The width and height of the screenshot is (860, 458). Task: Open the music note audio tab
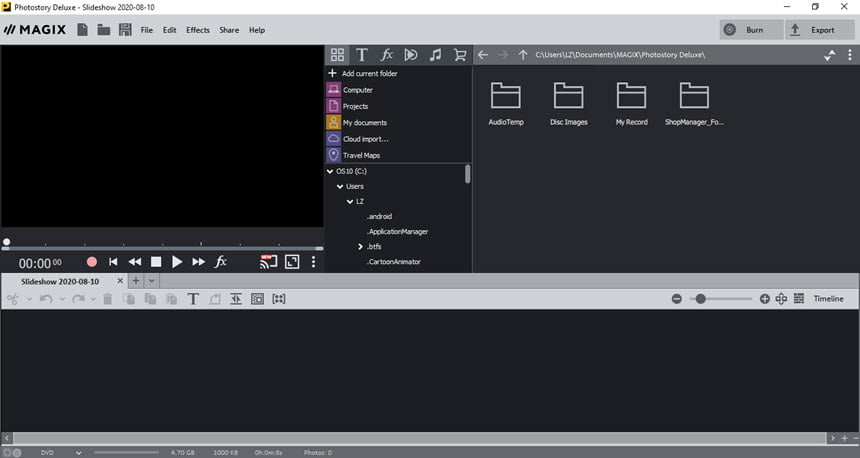tap(435, 55)
